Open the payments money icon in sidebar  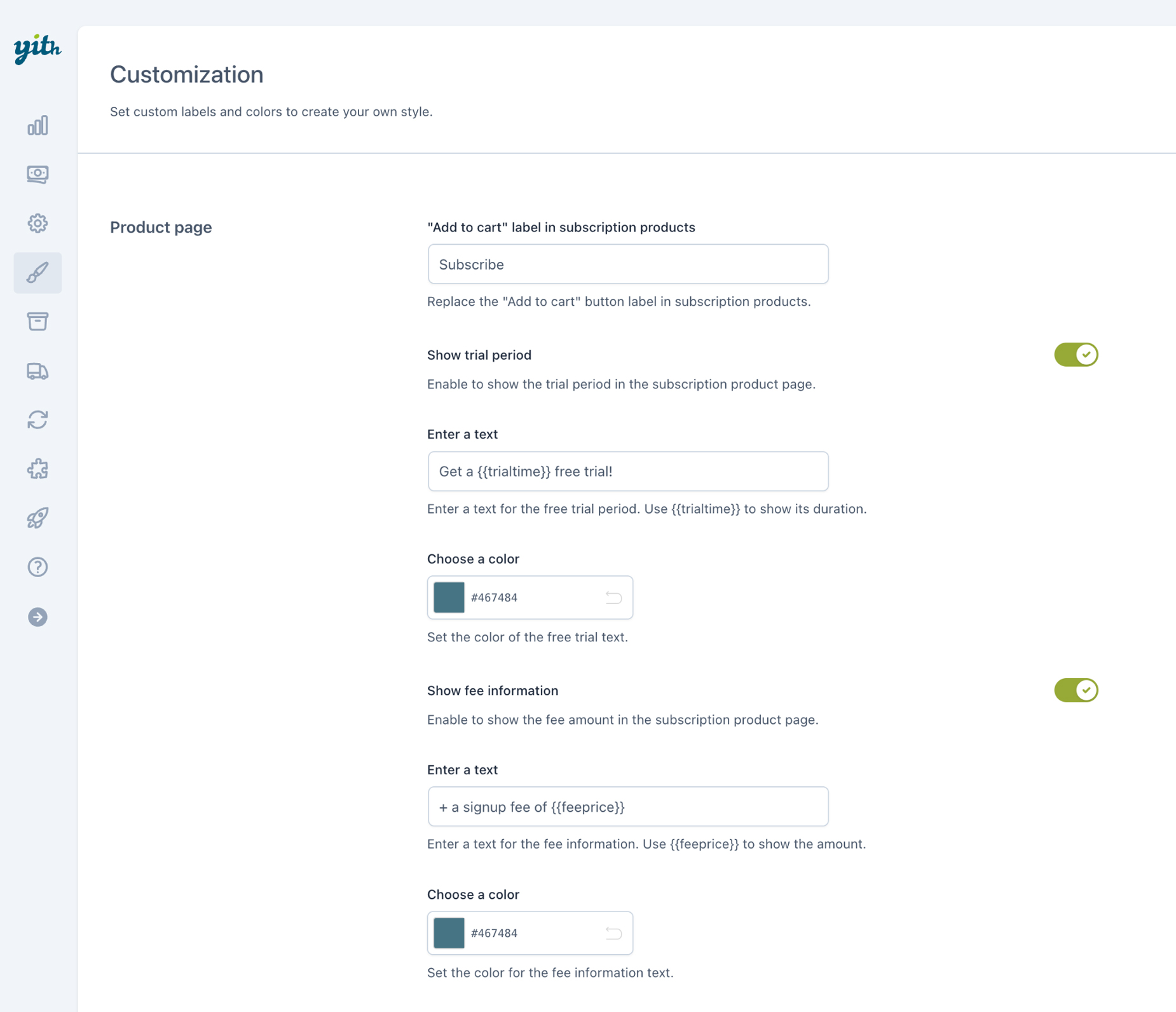pyautogui.click(x=38, y=174)
